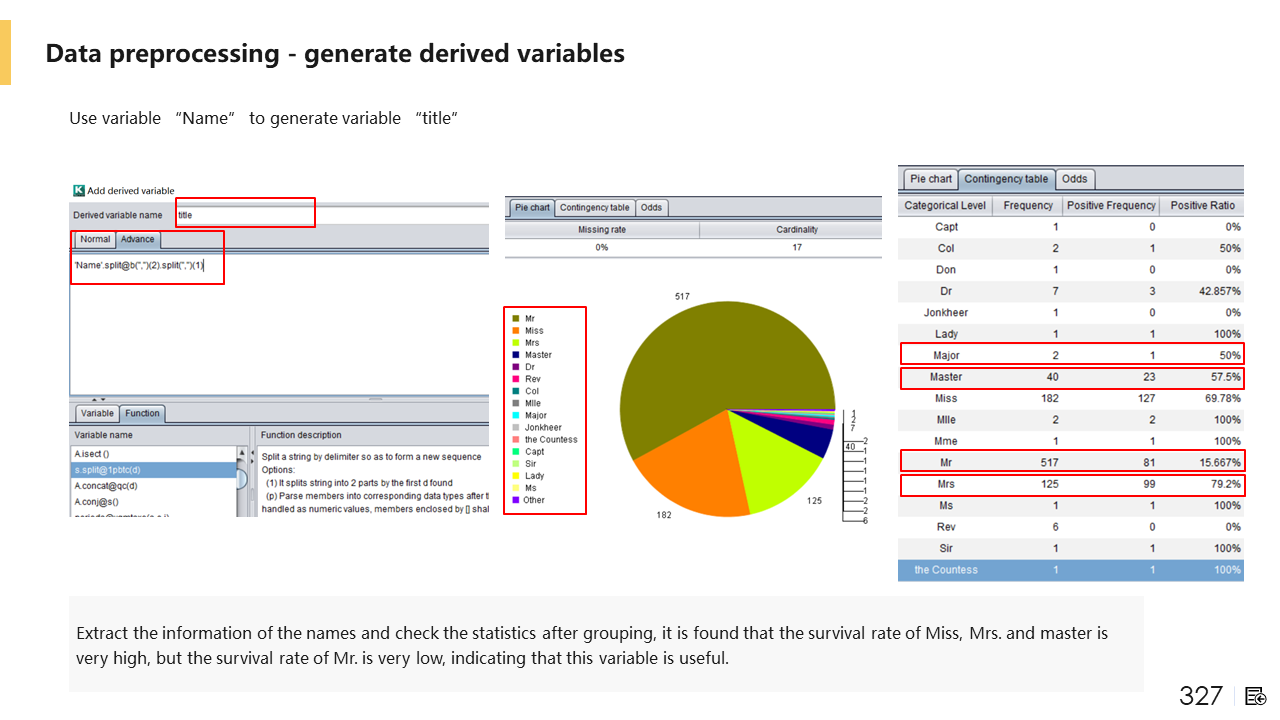The image size is (1280, 720).
Task: Open the Odds tab above the pie chart
Action: coord(651,207)
